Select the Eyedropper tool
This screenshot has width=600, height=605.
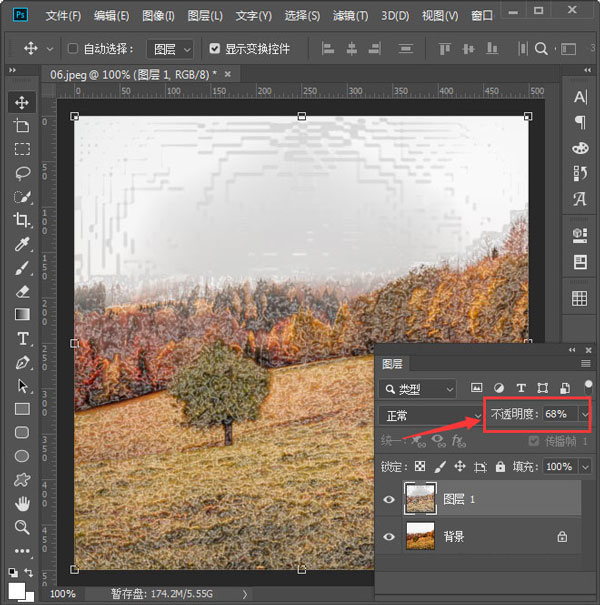[x=22, y=244]
